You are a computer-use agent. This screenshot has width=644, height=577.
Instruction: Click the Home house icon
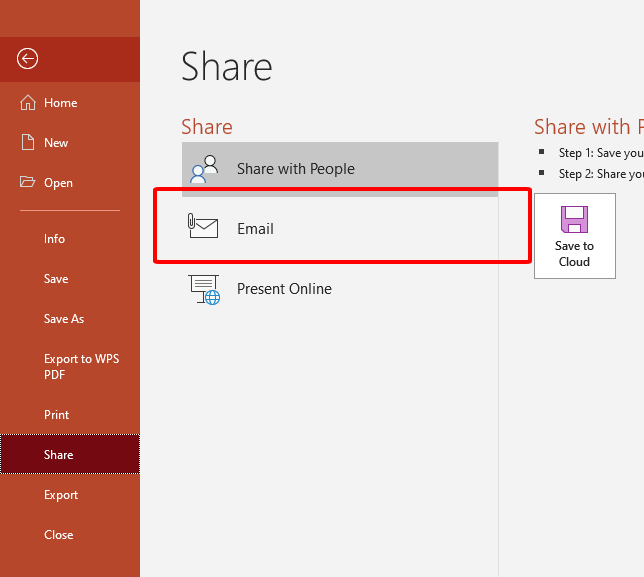point(28,102)
